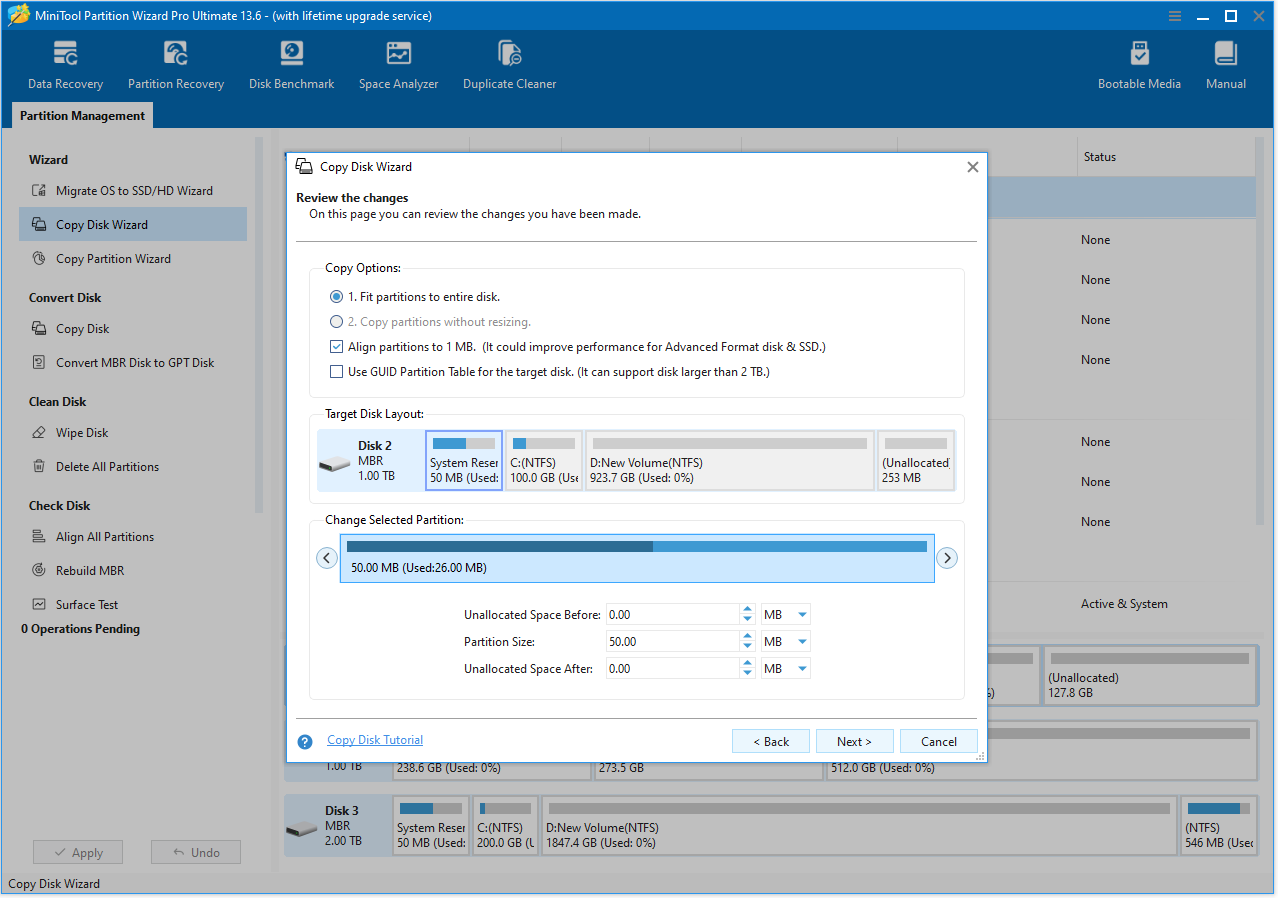Screen dimensions: 1281x899
Task: Close the Copy Disk Wizard dialog
Action: (x=972, y=167)
